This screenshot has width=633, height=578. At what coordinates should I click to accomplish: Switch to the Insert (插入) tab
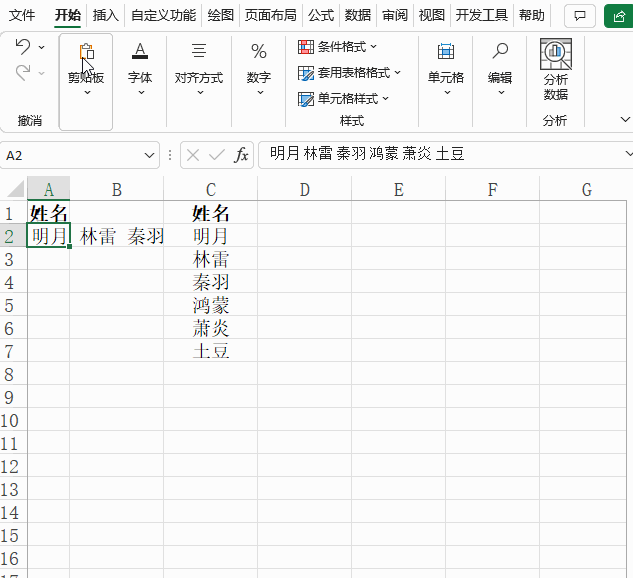pyautogui.click(x=105, y=15)
